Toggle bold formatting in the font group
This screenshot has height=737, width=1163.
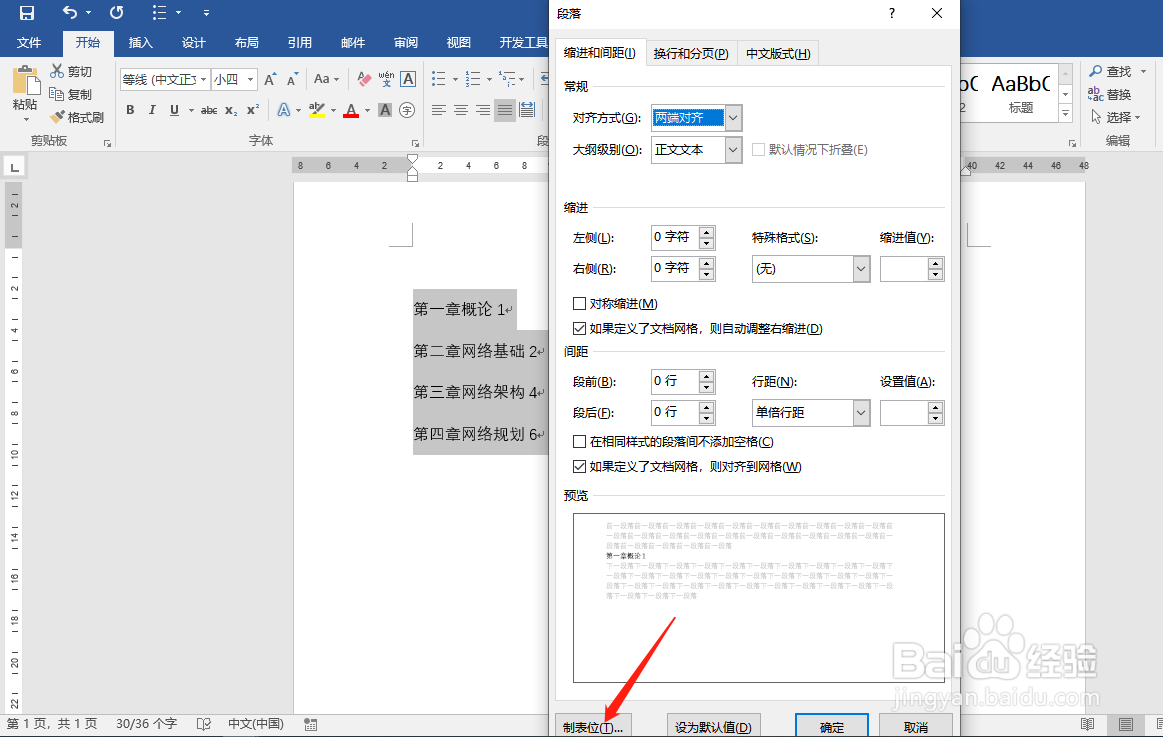pyautogui.click(x=130, y=110)
